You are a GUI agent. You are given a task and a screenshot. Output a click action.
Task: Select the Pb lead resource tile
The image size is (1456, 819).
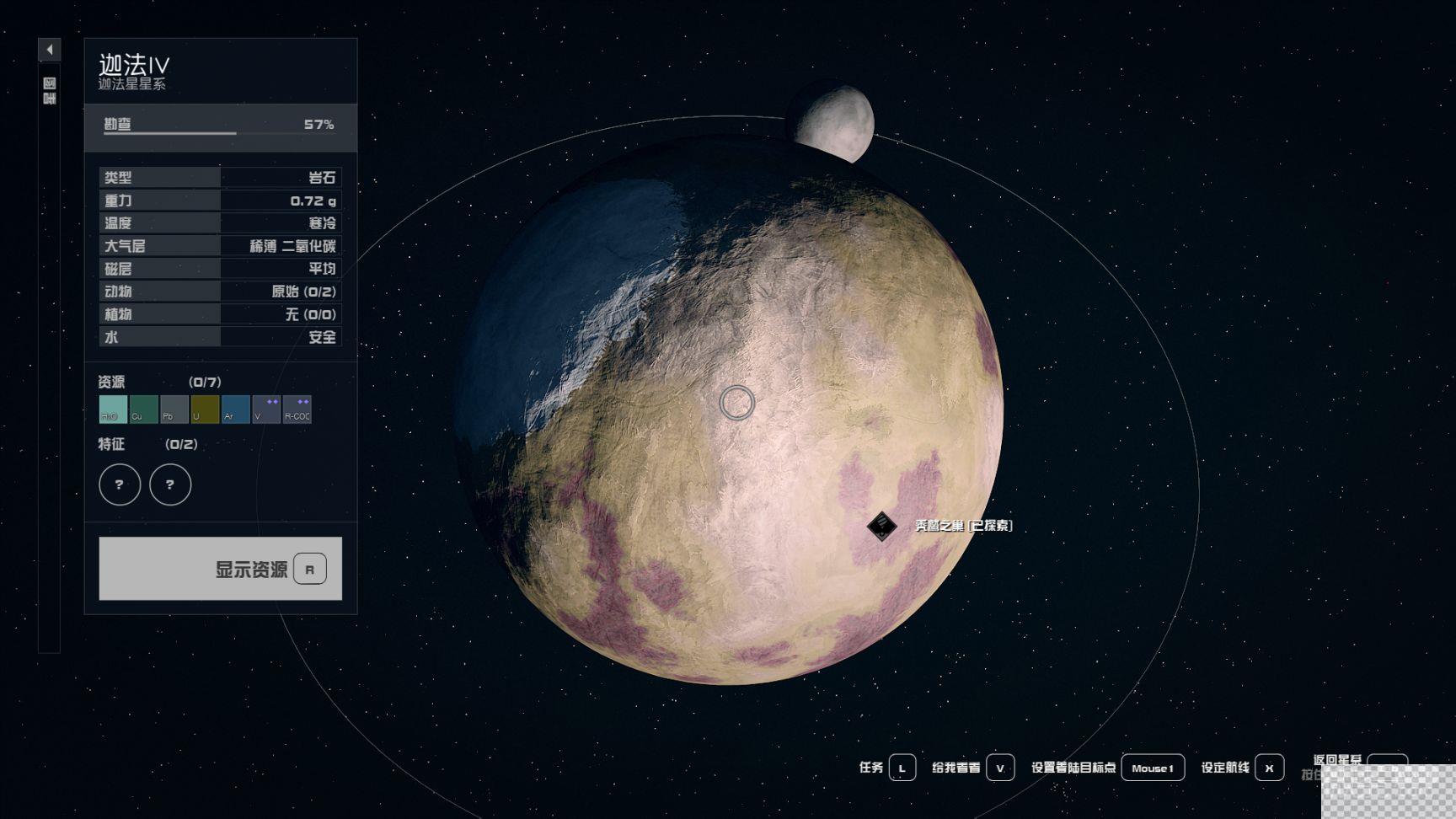click(174, 409)
